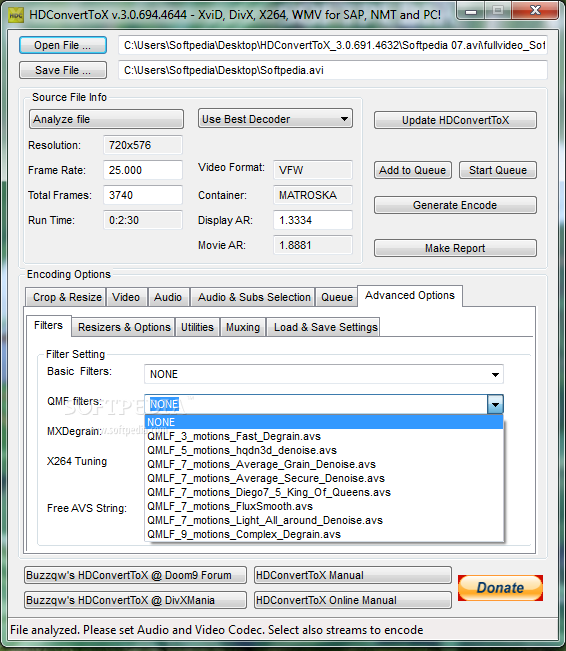
Task: Click Add to Queue button
Action: pyautogui.click(x=413, y=170)
